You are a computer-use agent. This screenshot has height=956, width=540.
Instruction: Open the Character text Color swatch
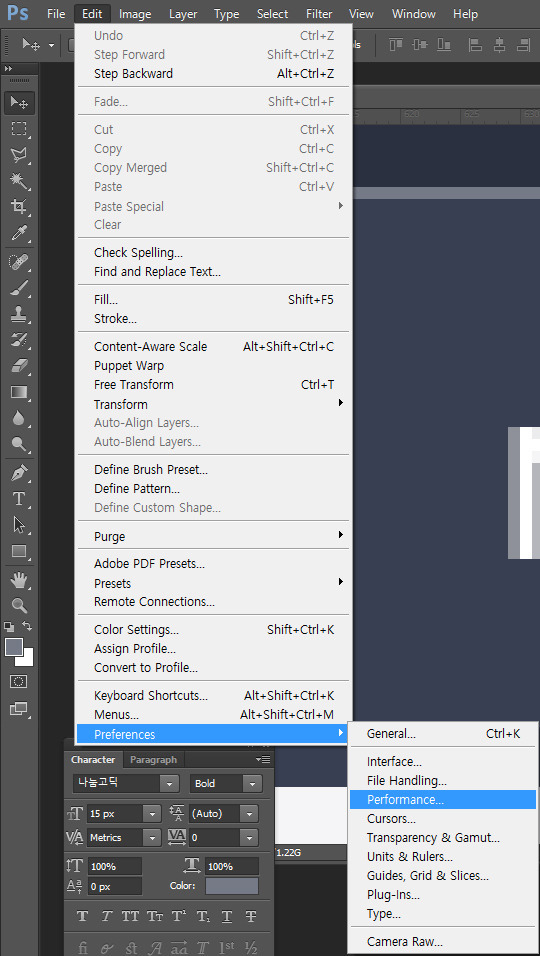coord(232,886)
